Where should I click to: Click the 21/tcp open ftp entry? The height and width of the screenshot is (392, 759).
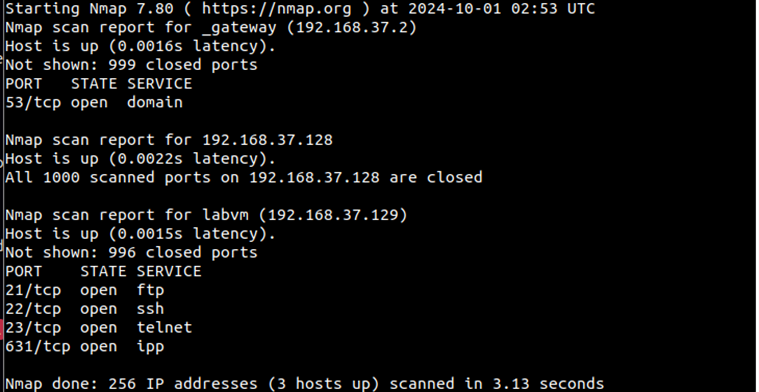[x=85, y=290]
